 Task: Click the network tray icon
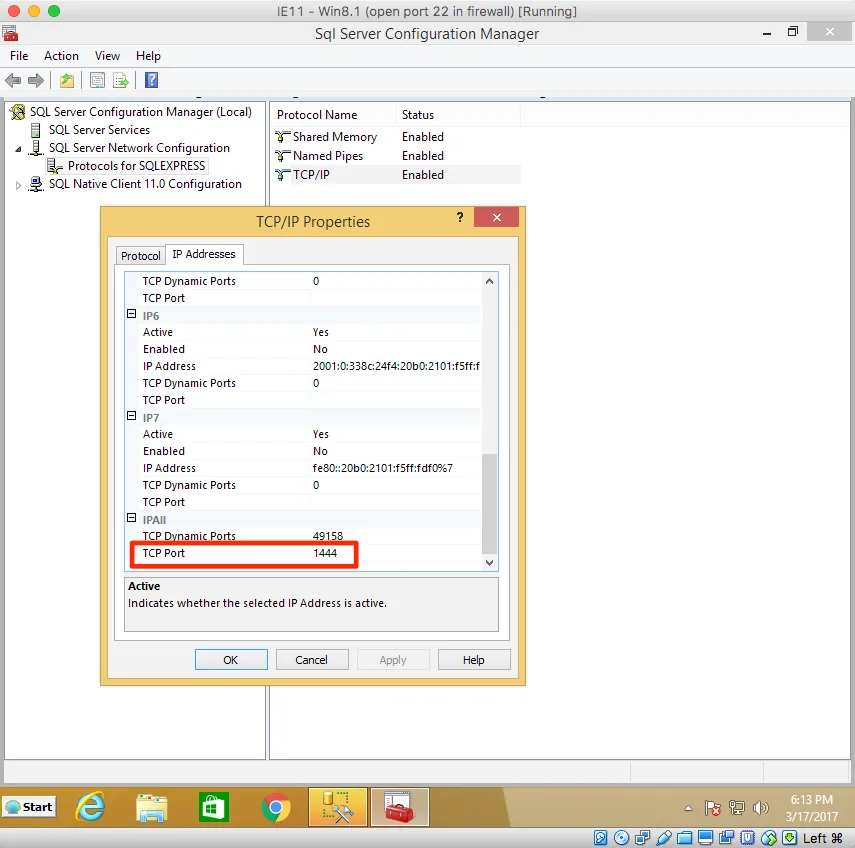coord(737,808)
